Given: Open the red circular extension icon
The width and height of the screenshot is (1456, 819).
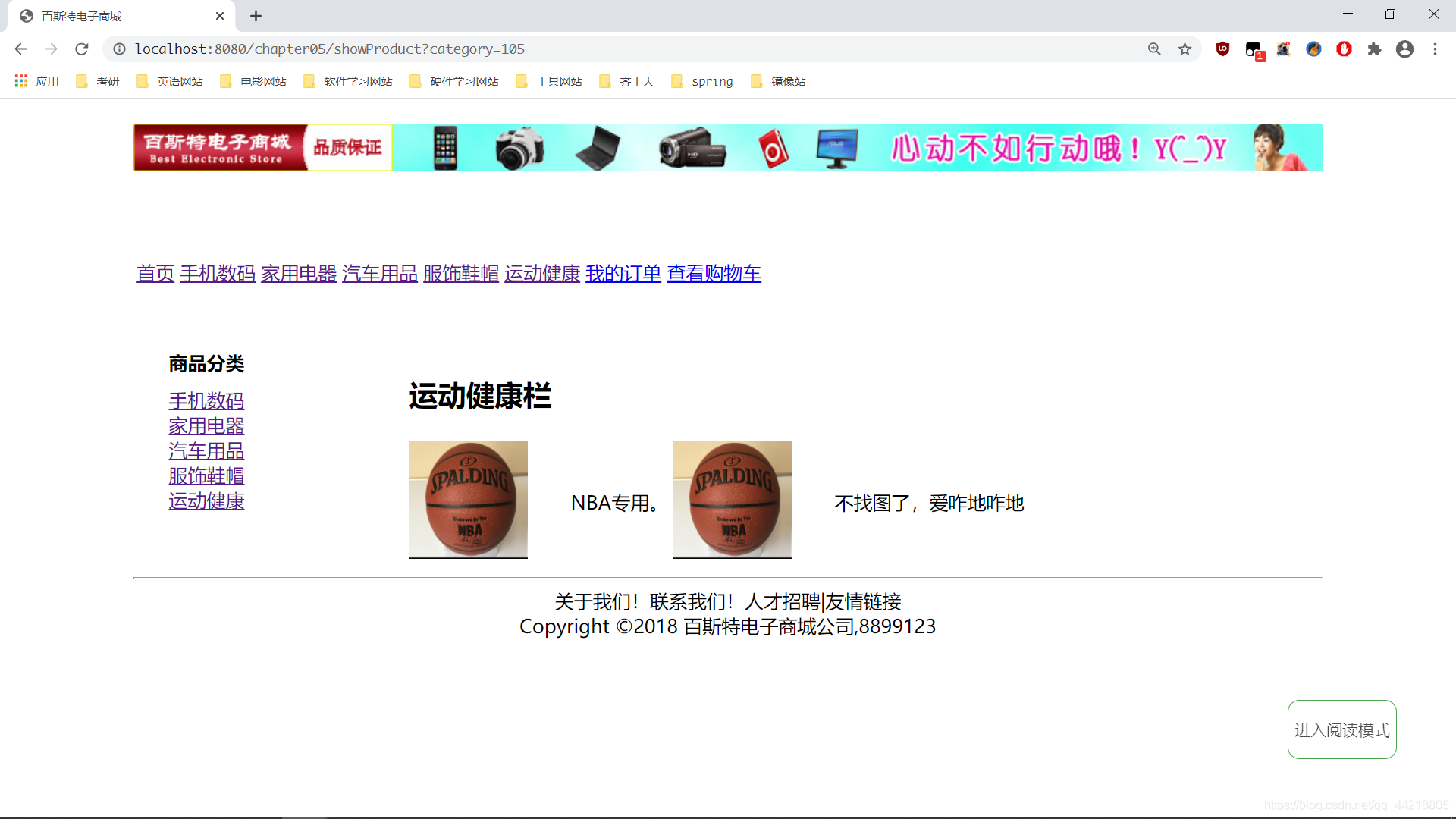Looking at the screenshot, I should (x=1344, y=49).
